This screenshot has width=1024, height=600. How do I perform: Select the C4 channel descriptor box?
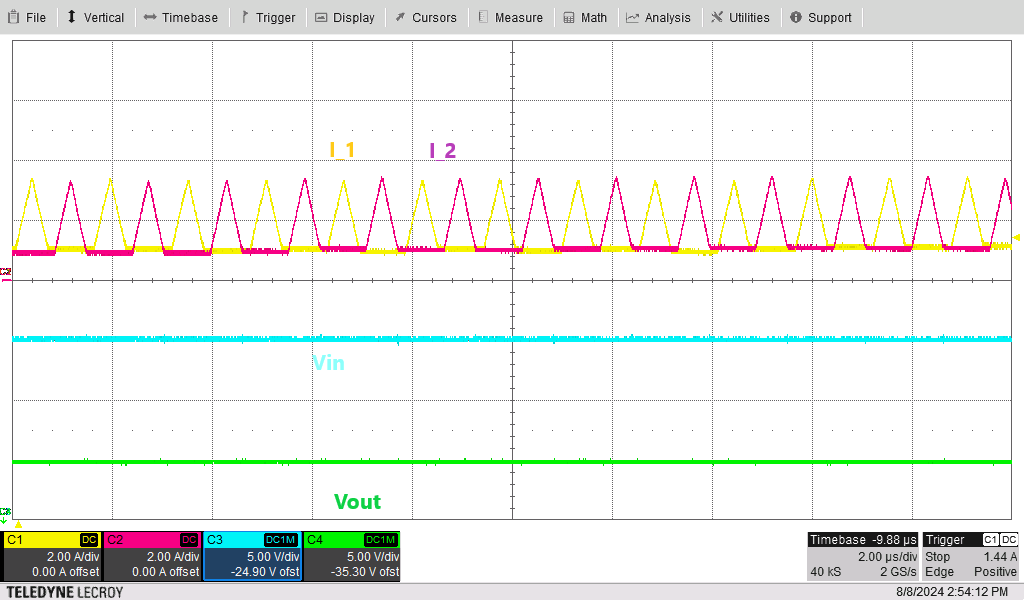tap(351, 556)
